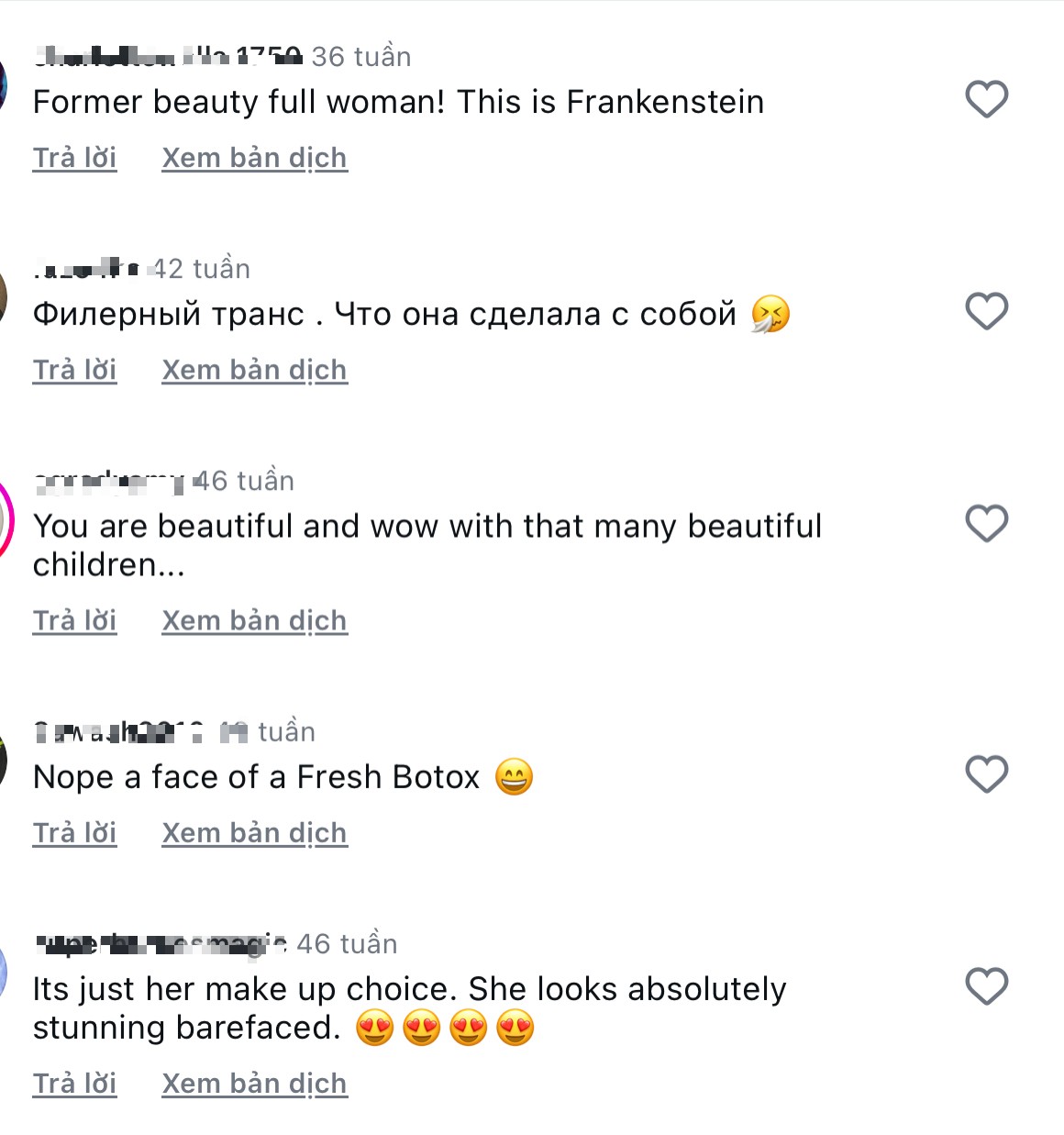Reply to the Frankenstein comment
The width and height of the screenshot is (1064, 1135).
click(74, 157)
